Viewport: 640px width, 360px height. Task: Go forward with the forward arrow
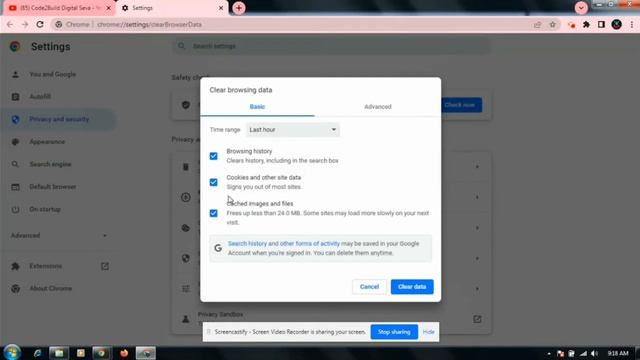click(x=25, y=24)
